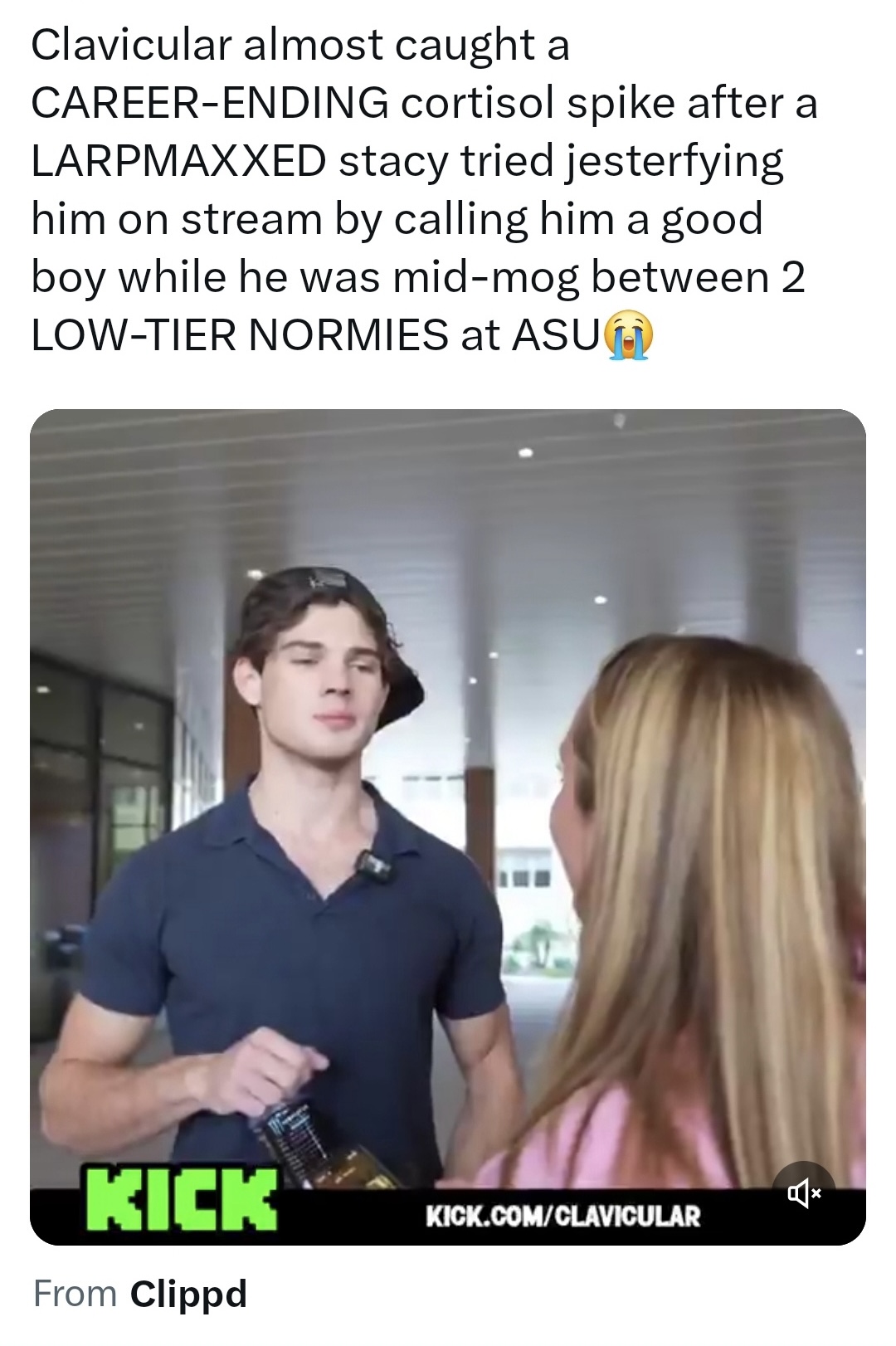The width and height of the screenshot is (896, 1346).
Task: Click the word jesterfying in the post
Action: click(674, 161)
